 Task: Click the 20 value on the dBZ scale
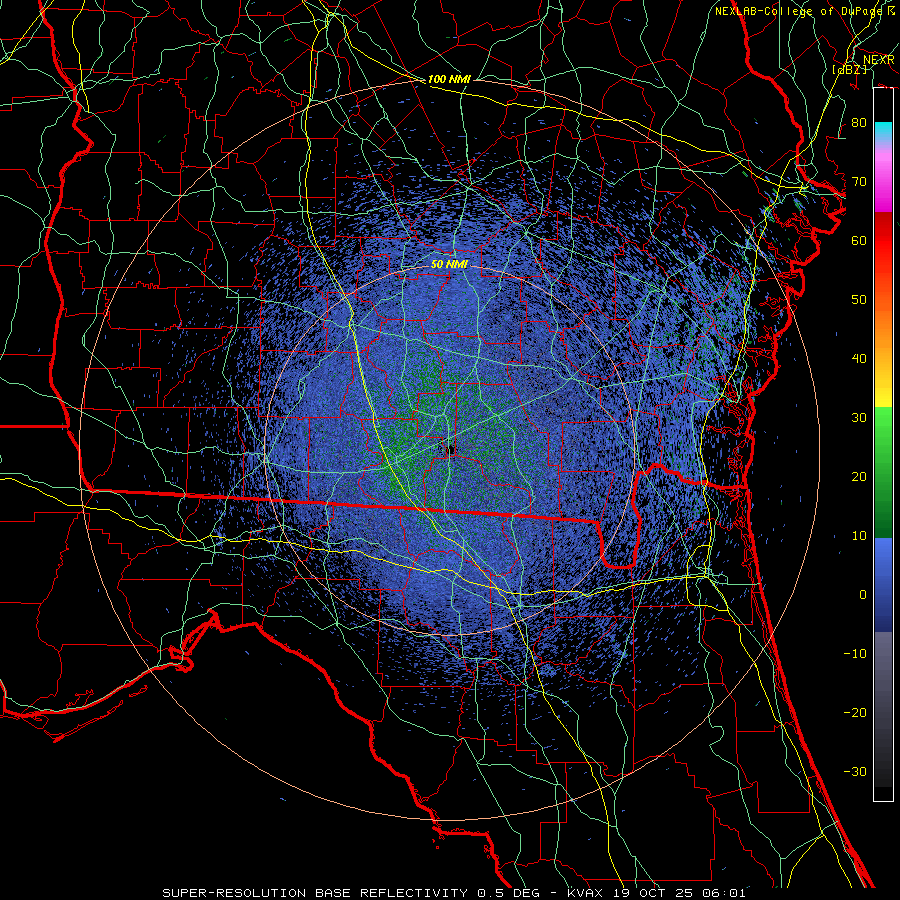(x=859, y=477)
